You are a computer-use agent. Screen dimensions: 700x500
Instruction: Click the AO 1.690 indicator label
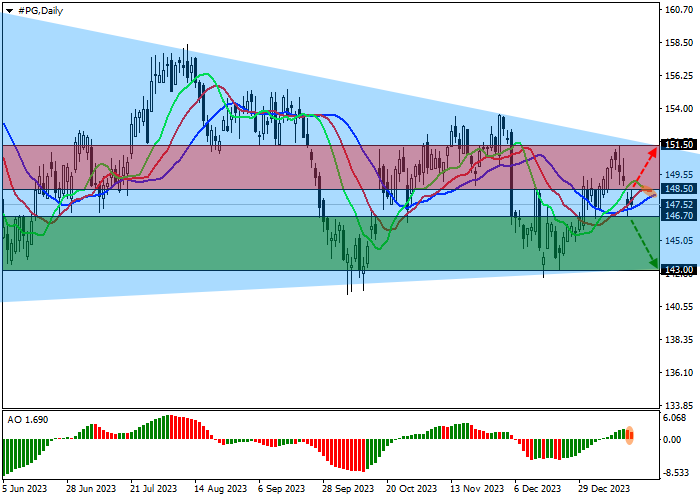(x=28, y=420)
